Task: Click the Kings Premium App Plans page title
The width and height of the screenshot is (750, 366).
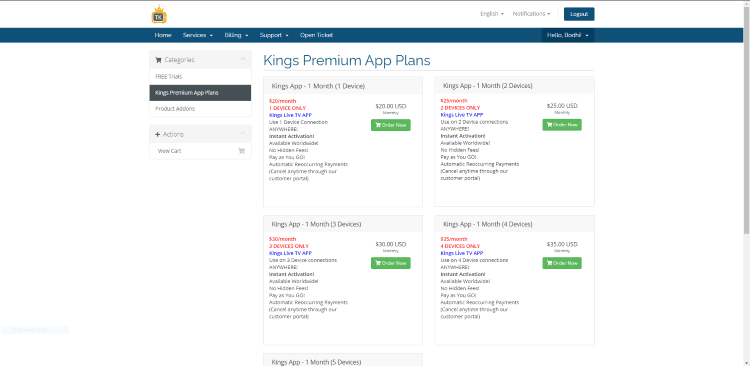Action: pos(347,60)
